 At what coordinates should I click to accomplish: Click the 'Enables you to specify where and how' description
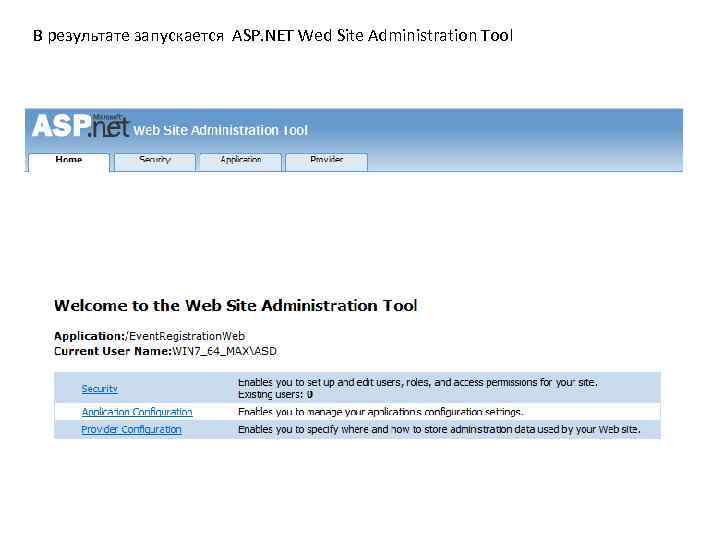click(439, 429)
